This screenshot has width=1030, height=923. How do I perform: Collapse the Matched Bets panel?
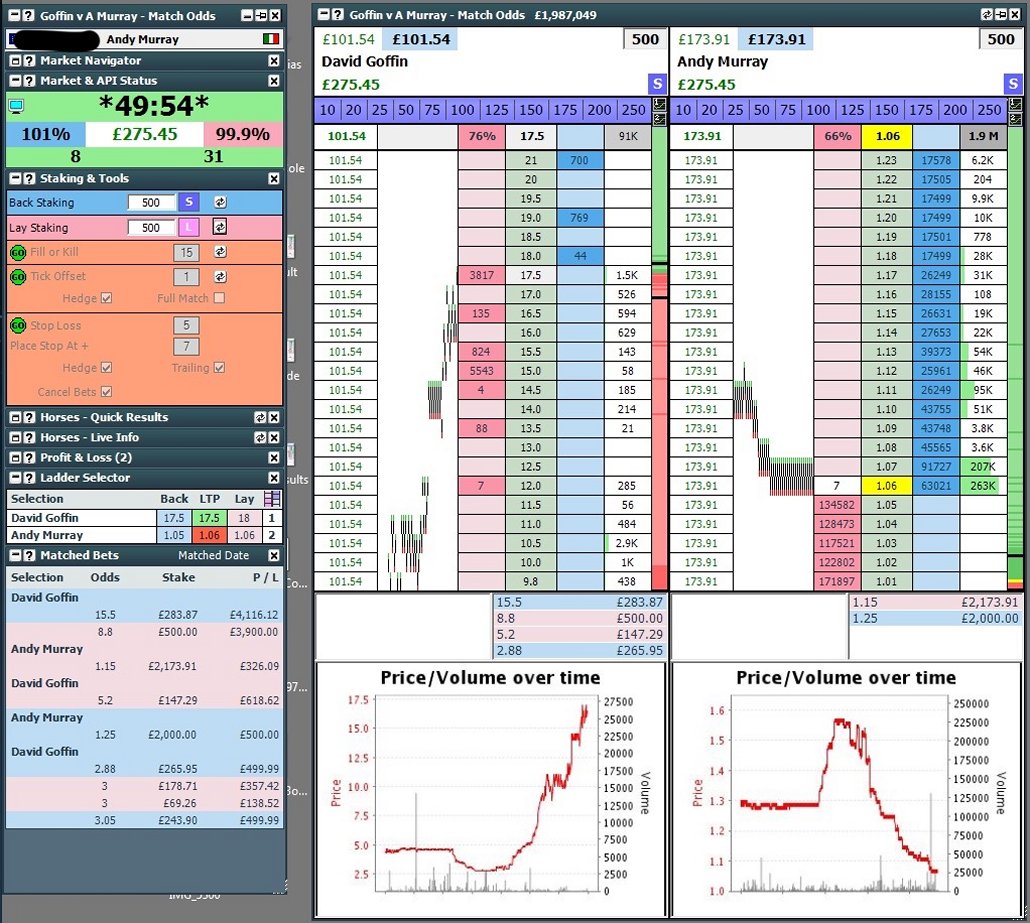15,555
